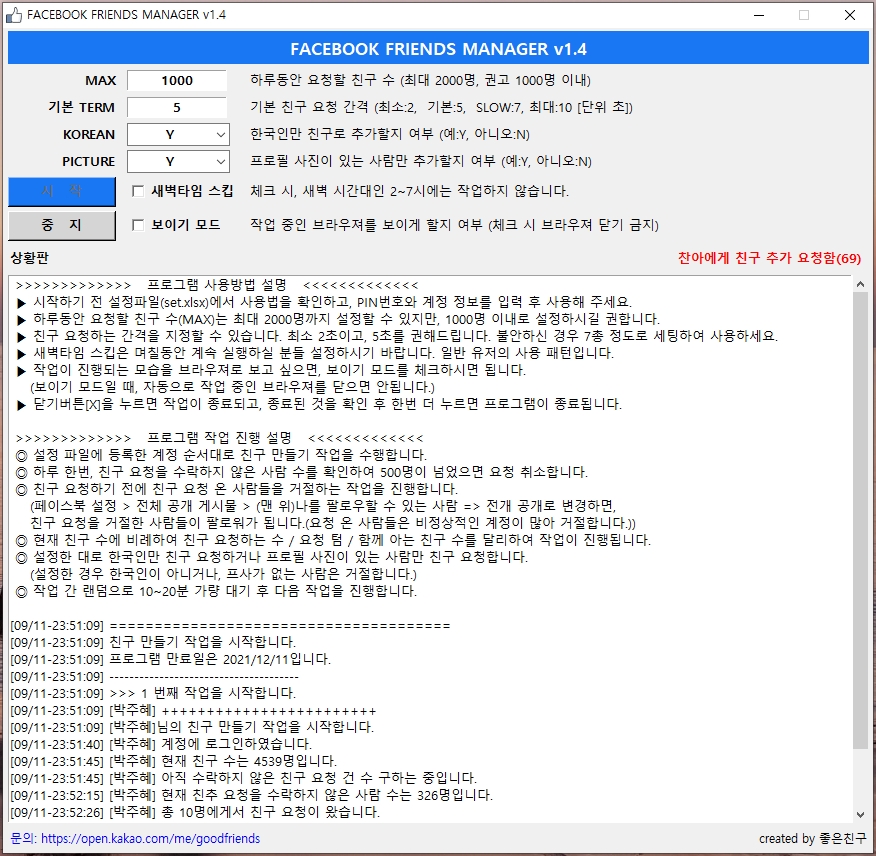The height and width of the screenshot is (856, 876).
Task: Enable the 보이기 모드 checkbox
Action: [x=138, y=225]
